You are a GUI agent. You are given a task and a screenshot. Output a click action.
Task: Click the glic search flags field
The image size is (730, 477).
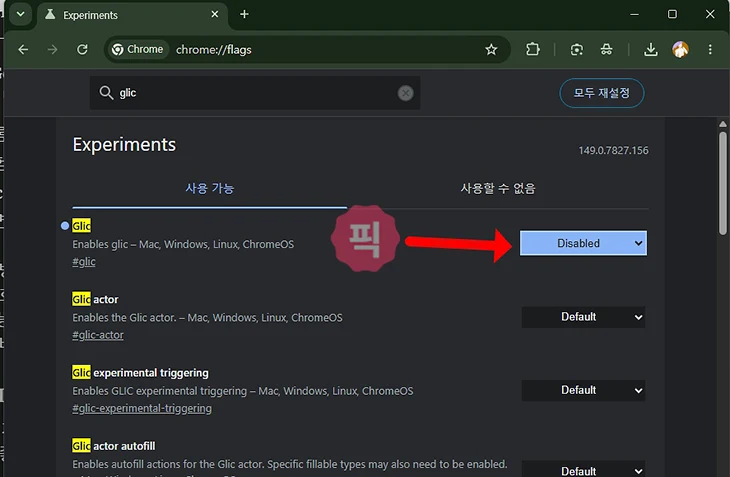click(x=255, y=93)
